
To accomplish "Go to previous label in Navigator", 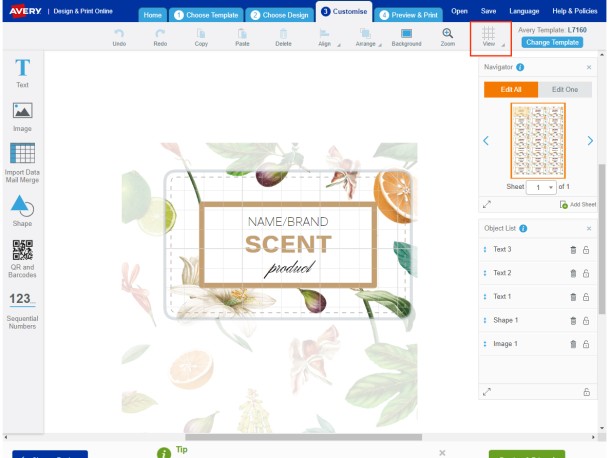I will [x=486, y=140].
